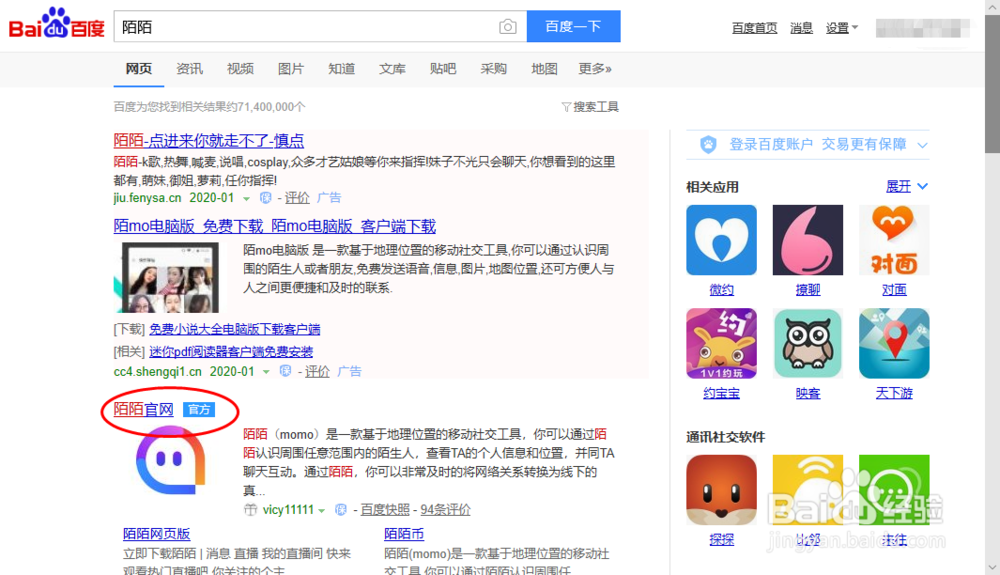Open the 陌陌币 sub-link
Screen dimensions: 1000x575
click(404, 534)
